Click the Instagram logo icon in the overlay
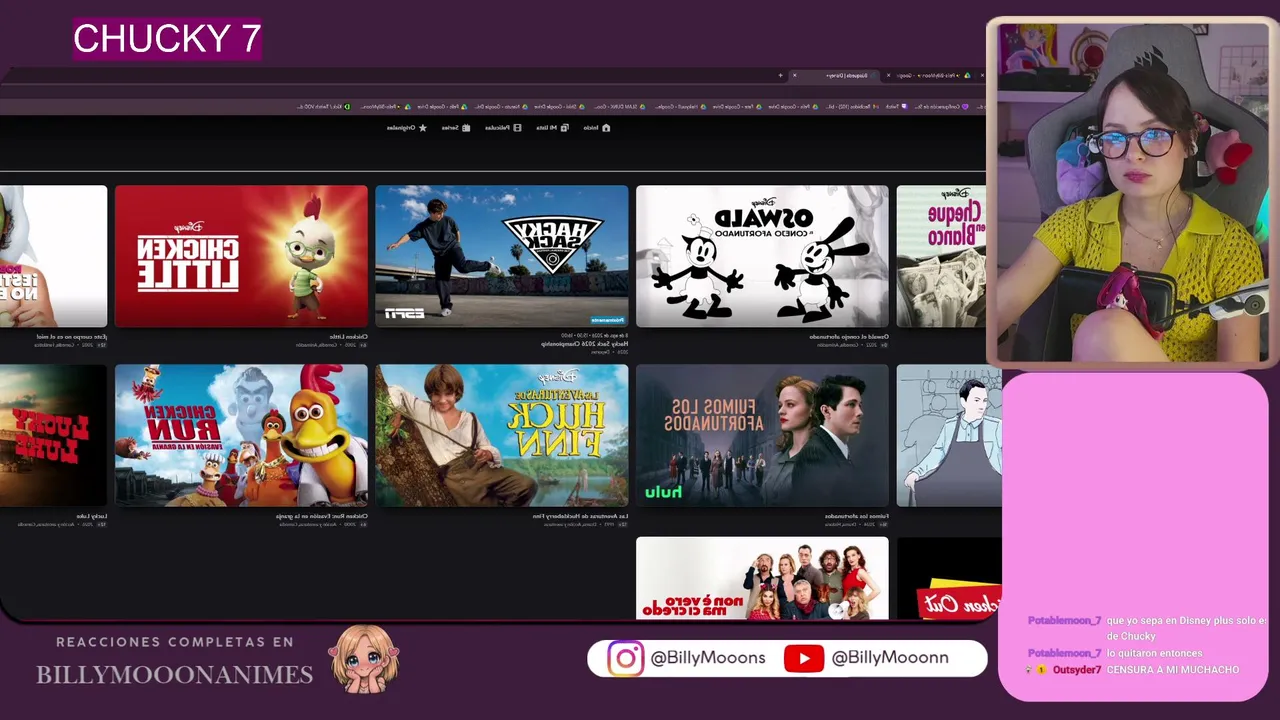The image size is (1280, 720). click(x=626, y=658)
